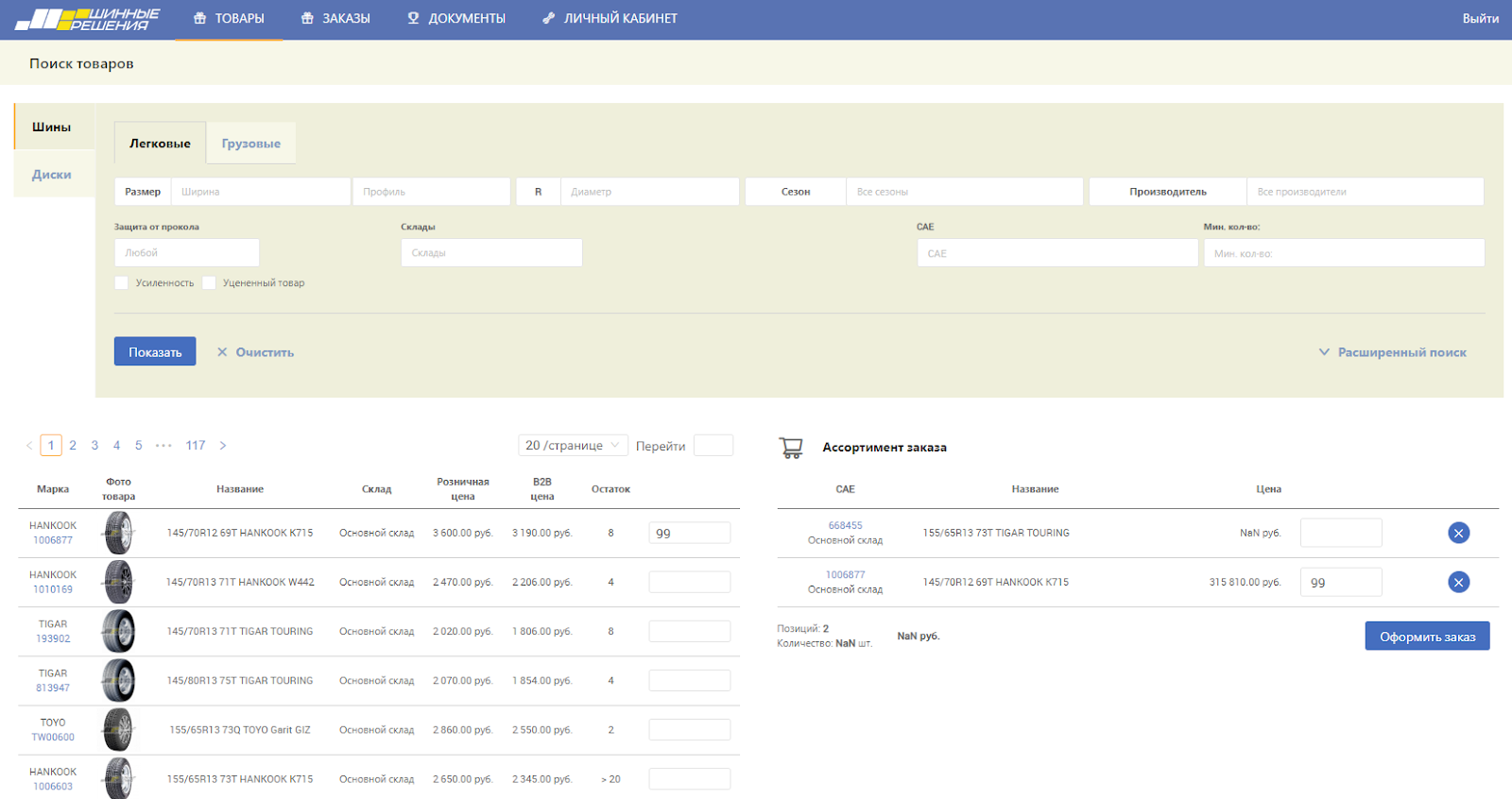Screen dimensions: 1512x799
Task: Open HANKOOK W442 tire photo
Action: 119,582
